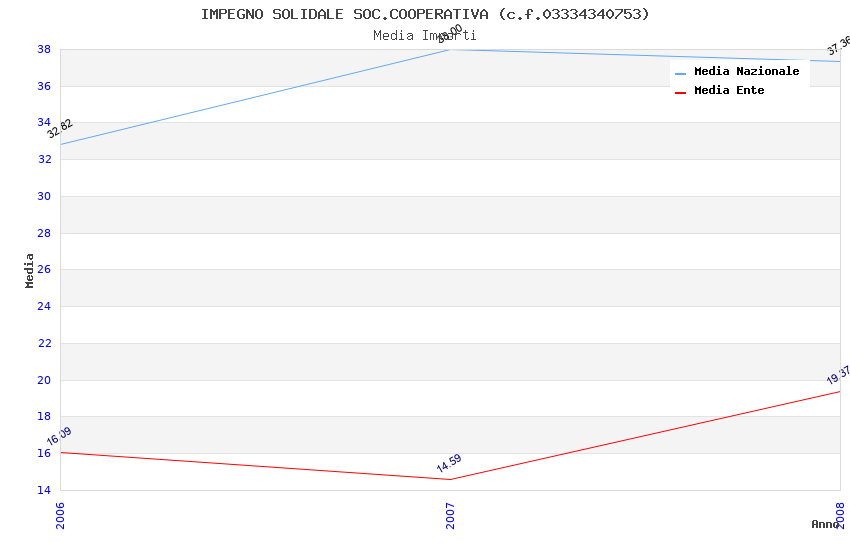Click the red Media Ente legend swatch
Screen dimensions: 850x550
click(x=680, y=93)
